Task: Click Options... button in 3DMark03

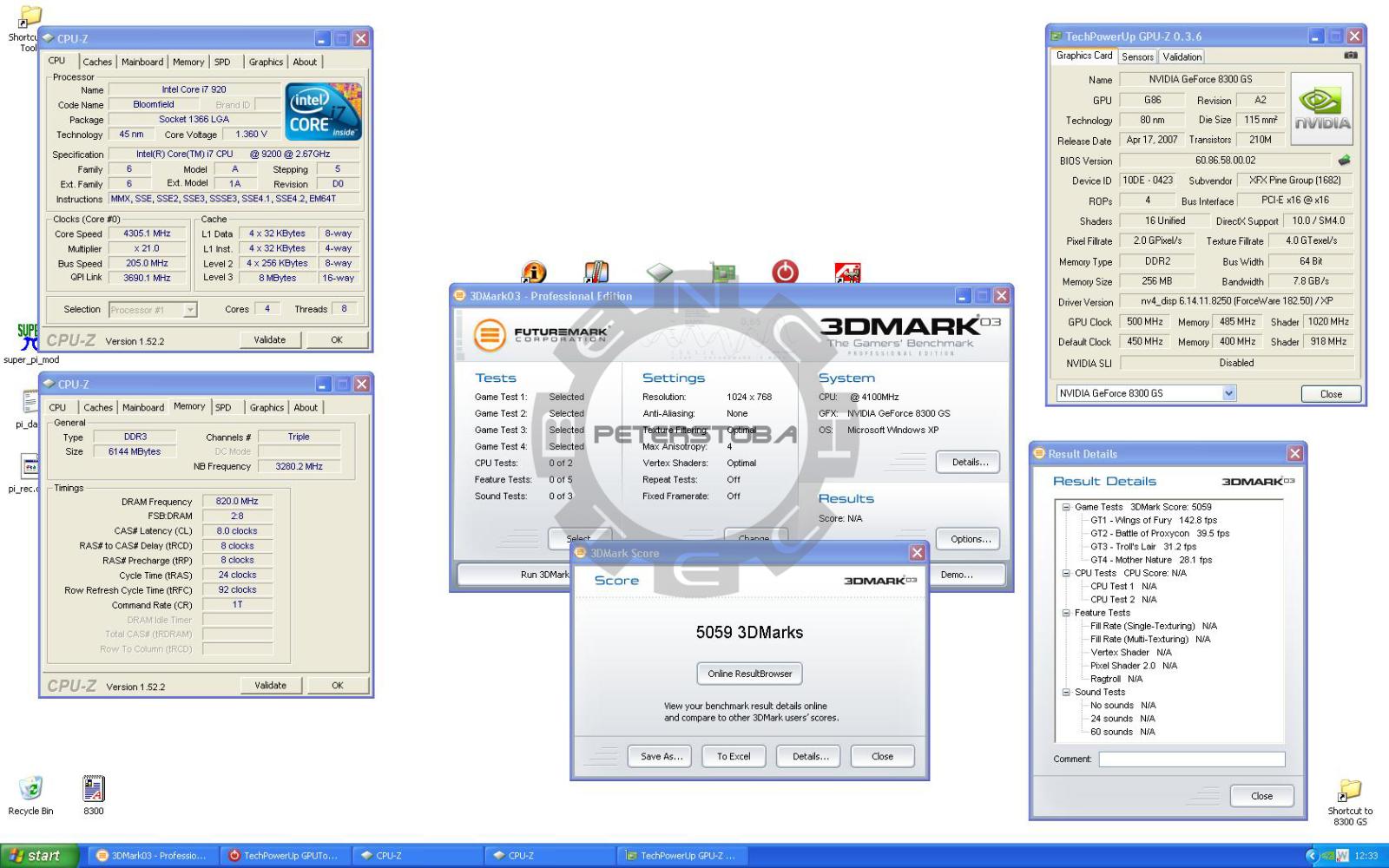Action: pyautogui.click(x=969, y=539)
